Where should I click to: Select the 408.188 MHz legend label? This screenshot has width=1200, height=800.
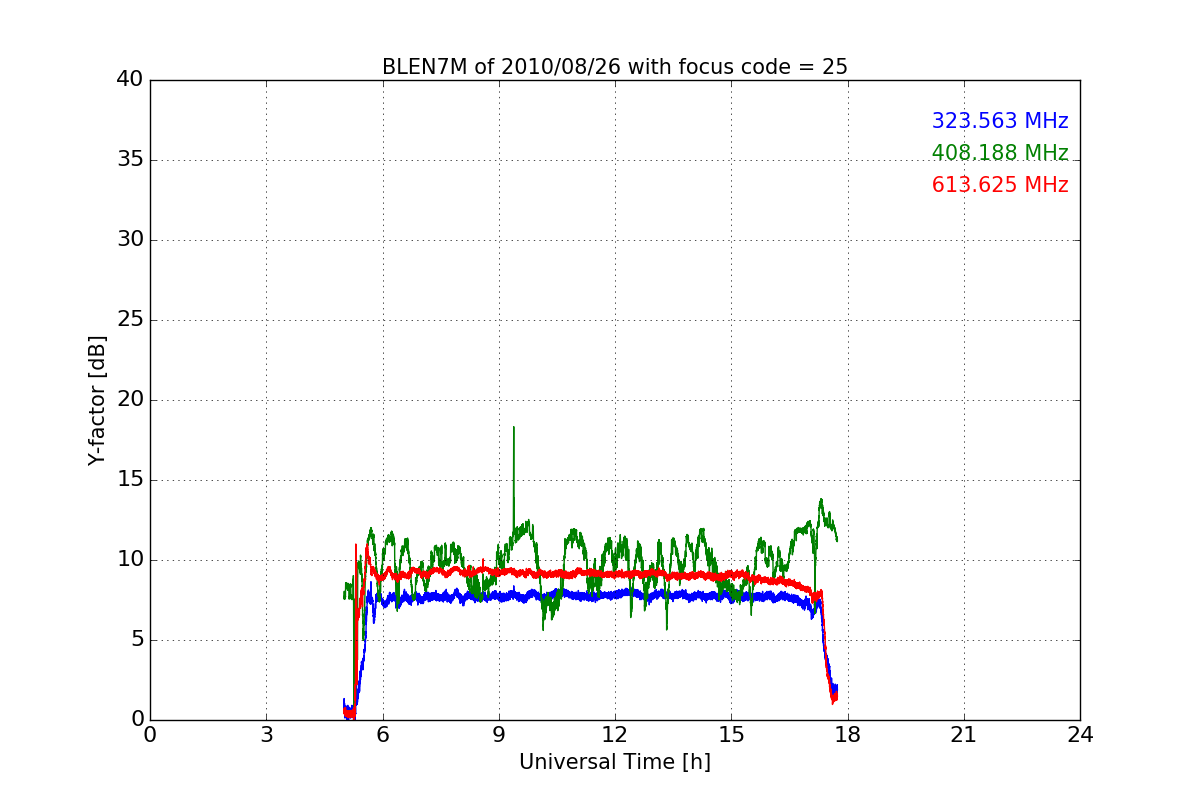(x=1000, y=153)
